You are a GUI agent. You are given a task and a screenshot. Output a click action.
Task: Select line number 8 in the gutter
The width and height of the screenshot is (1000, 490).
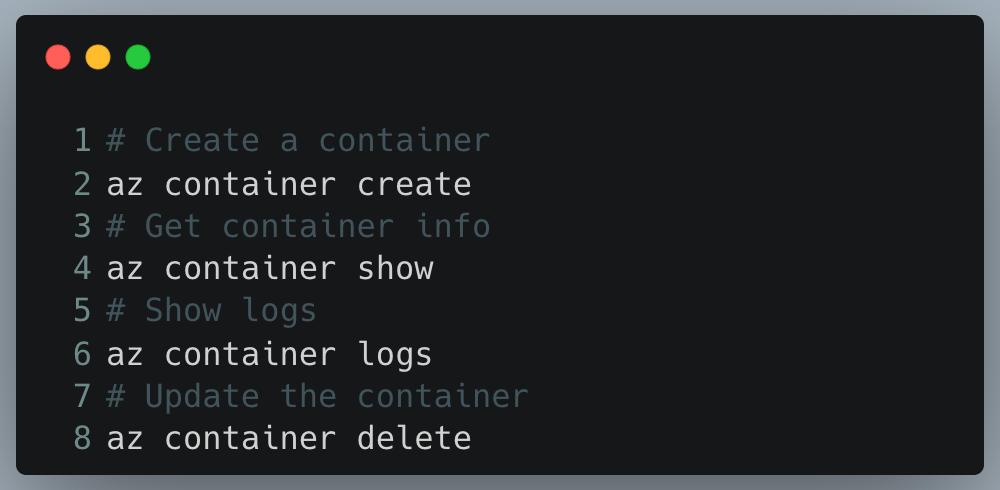click(82, 439)
